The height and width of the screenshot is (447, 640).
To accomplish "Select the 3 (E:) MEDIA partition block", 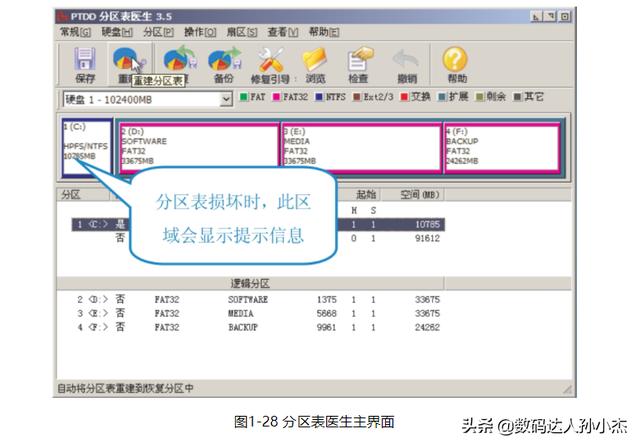I will (x=362, y=147).
